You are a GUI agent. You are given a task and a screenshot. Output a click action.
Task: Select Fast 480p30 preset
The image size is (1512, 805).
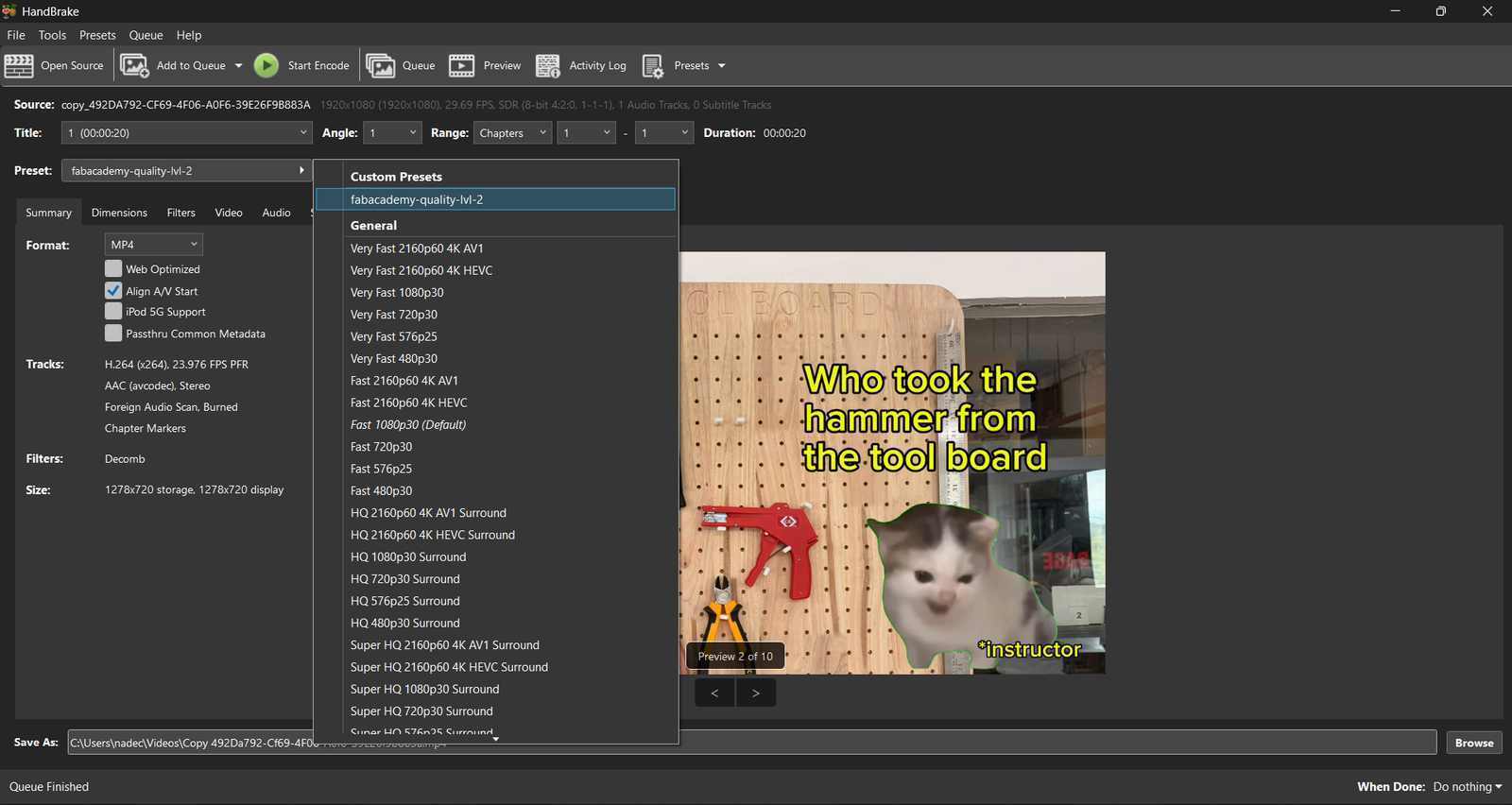tap(495, 491)
